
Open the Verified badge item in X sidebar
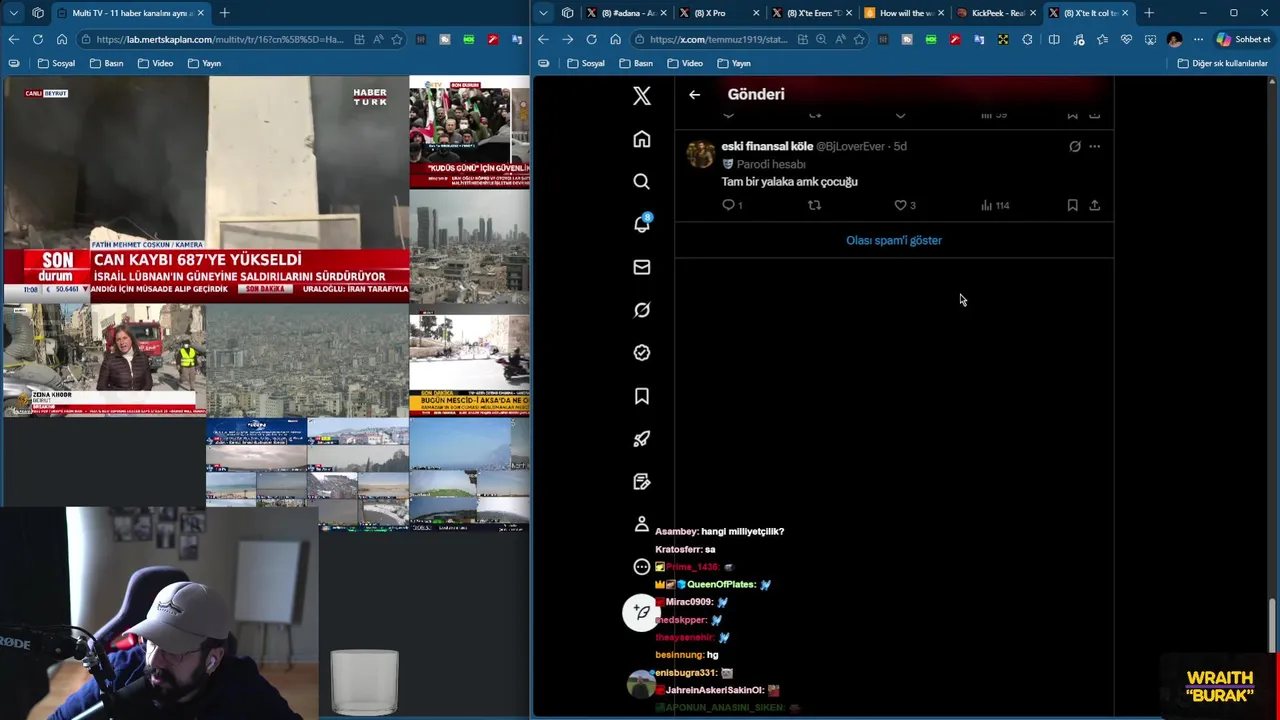coord(642,353)
